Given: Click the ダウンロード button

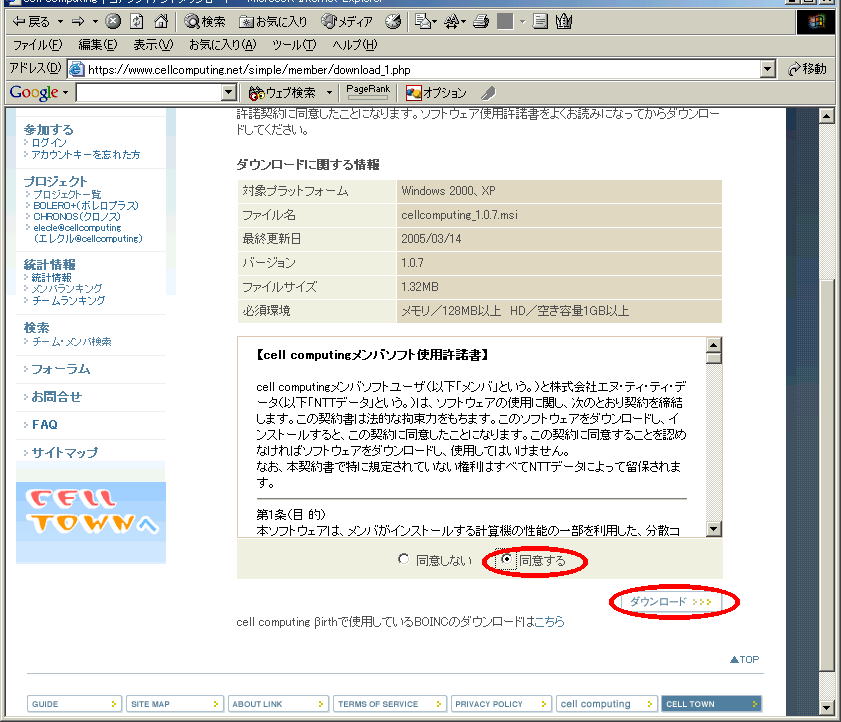Looking at the screenshot, I should coord(670,602).
